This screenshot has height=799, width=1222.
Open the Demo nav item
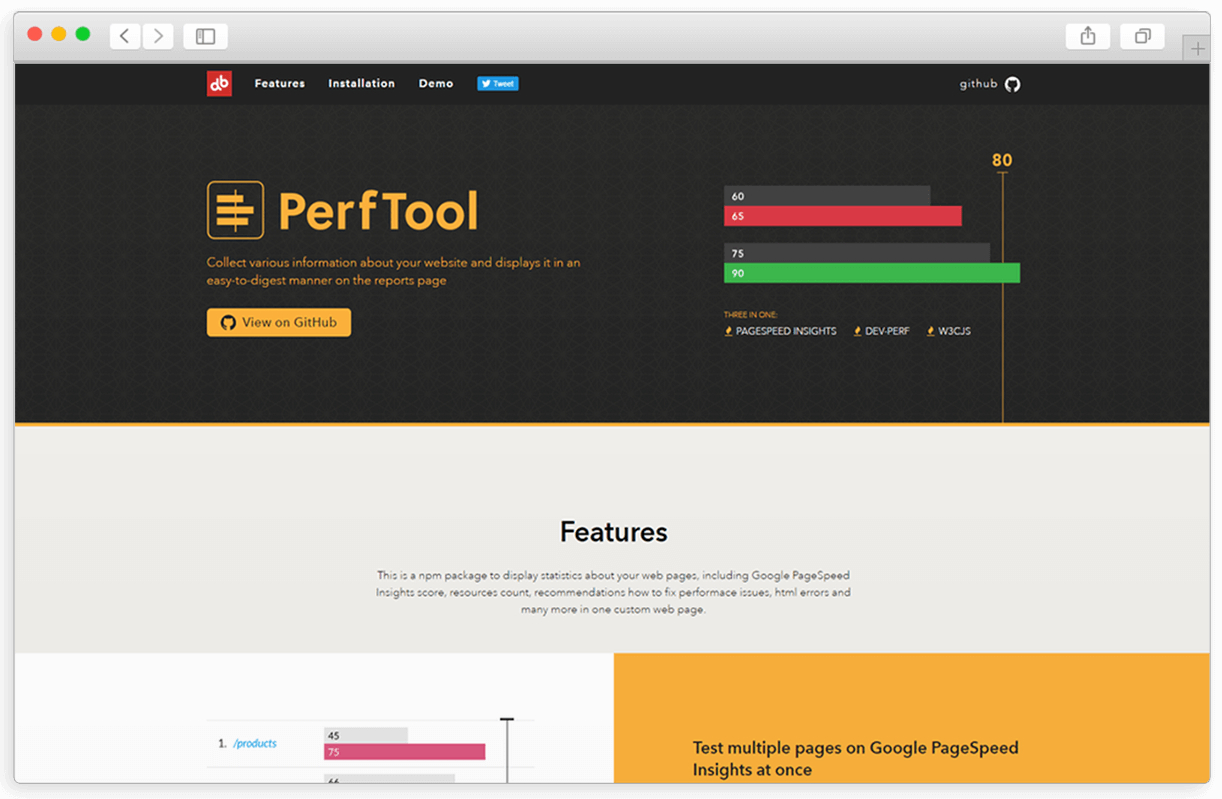[436, 84]
